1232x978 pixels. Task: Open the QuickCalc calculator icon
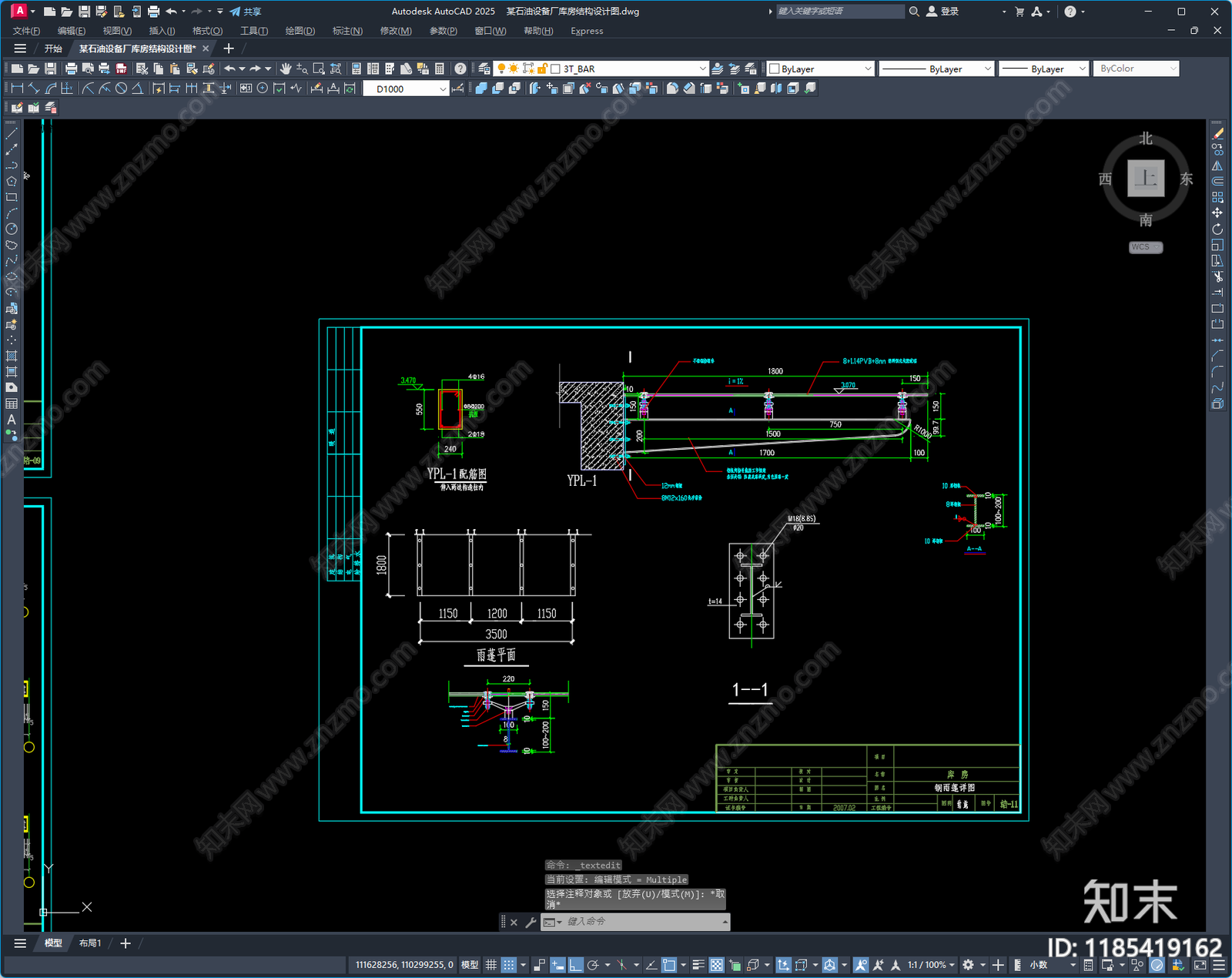tap(440, 69)
